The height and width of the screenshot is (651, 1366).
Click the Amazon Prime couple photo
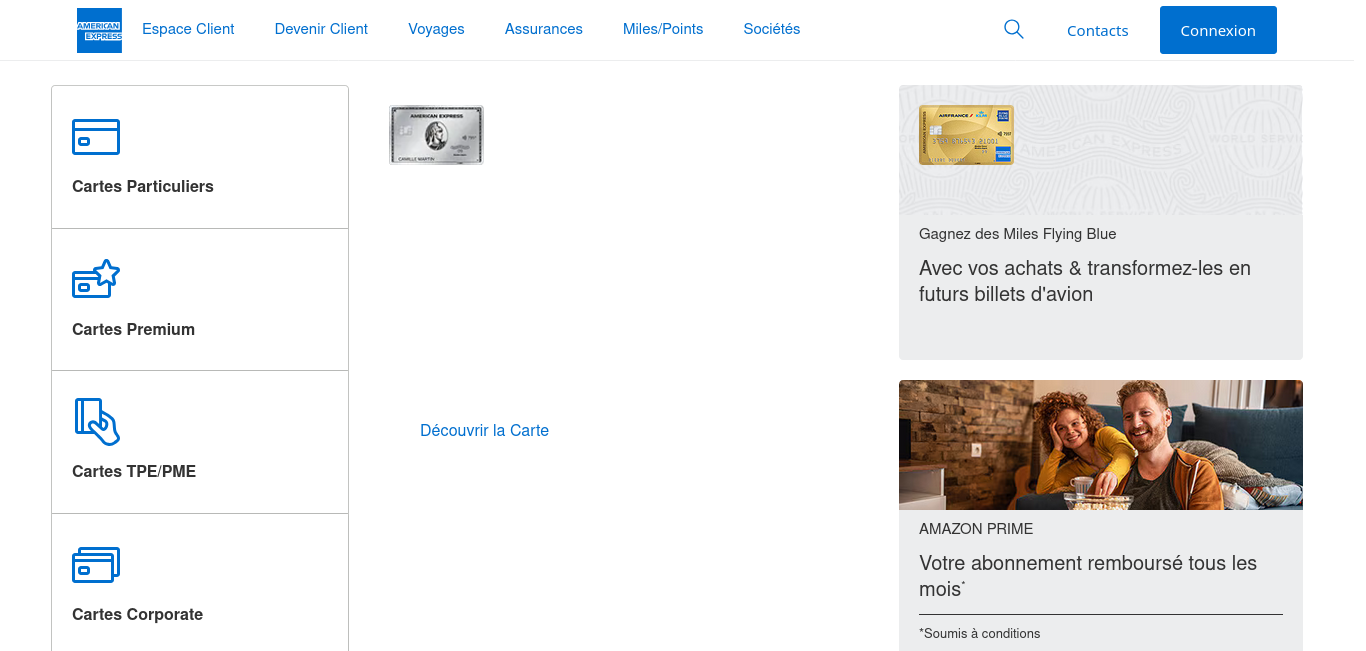tap(1101, 445)
